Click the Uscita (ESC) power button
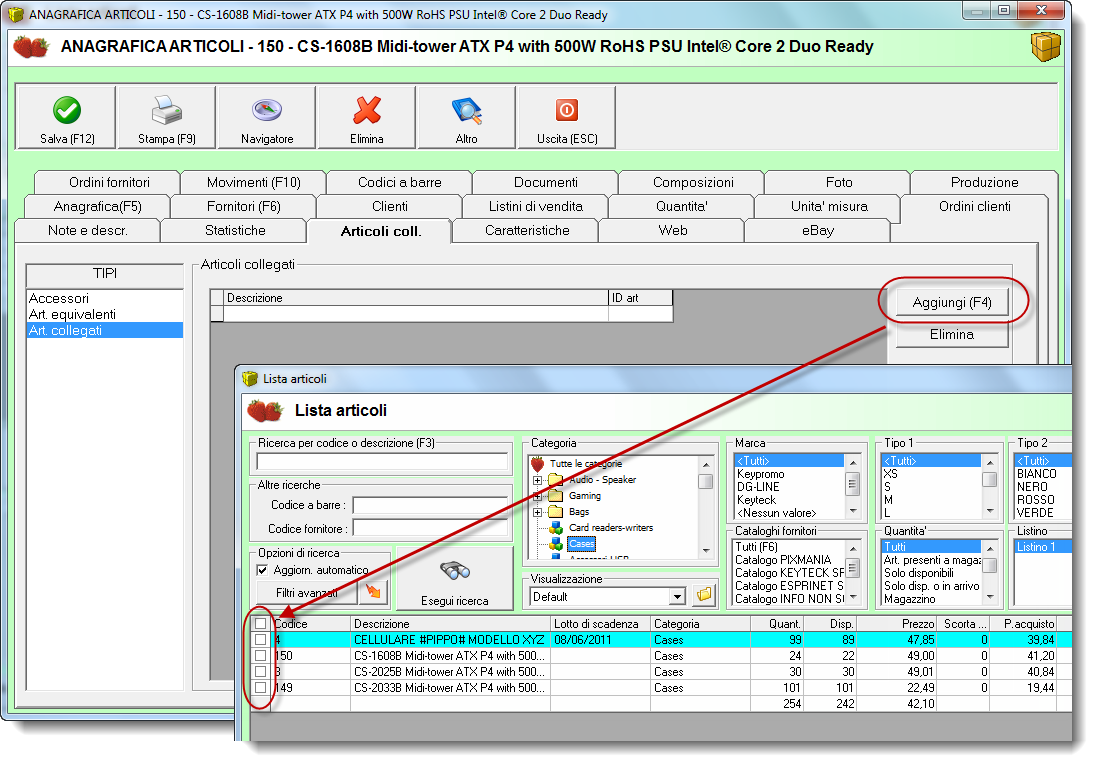The image size is (1097, 766). point(567,117)
